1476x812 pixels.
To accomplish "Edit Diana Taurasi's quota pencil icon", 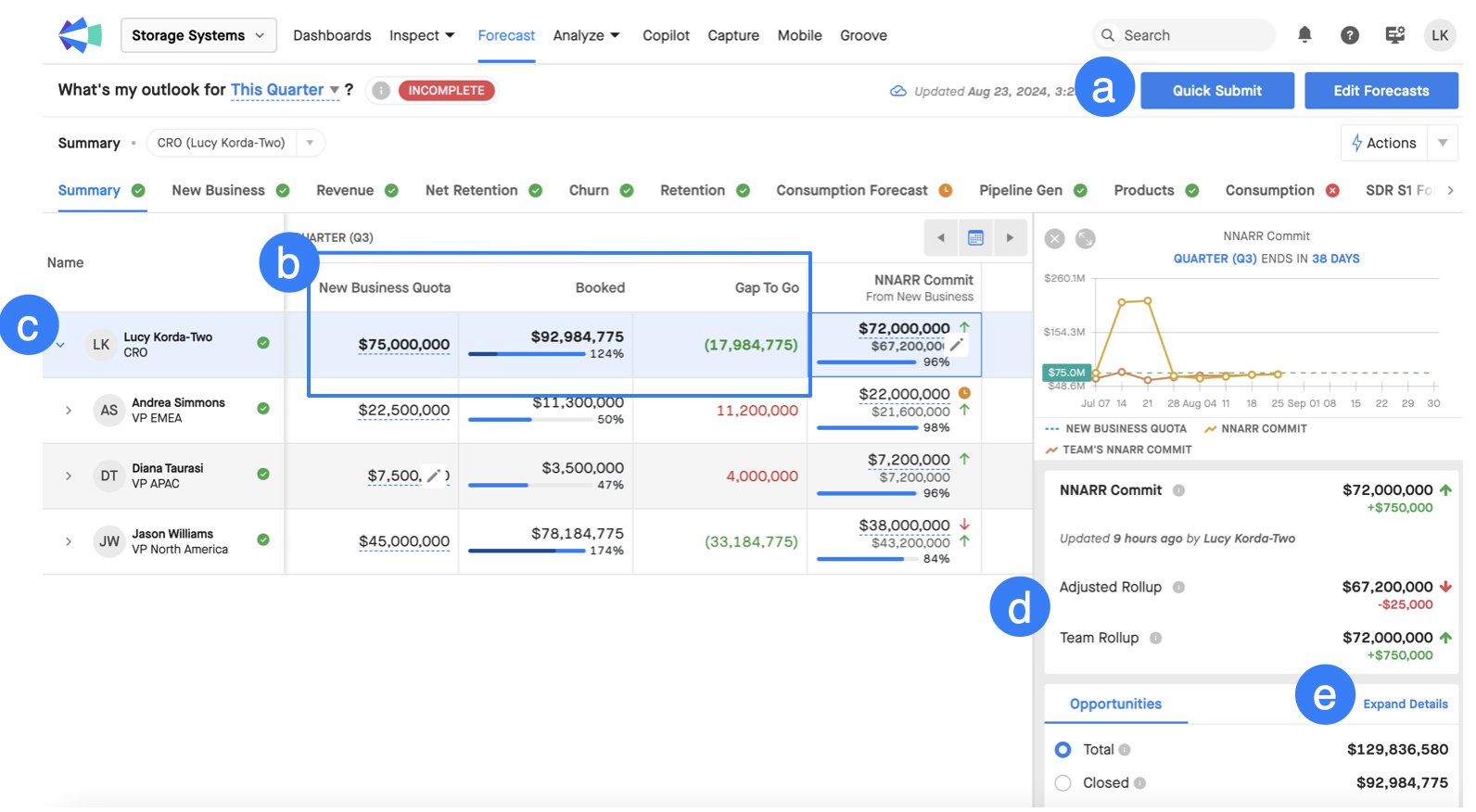I will (x=433, y=476).
